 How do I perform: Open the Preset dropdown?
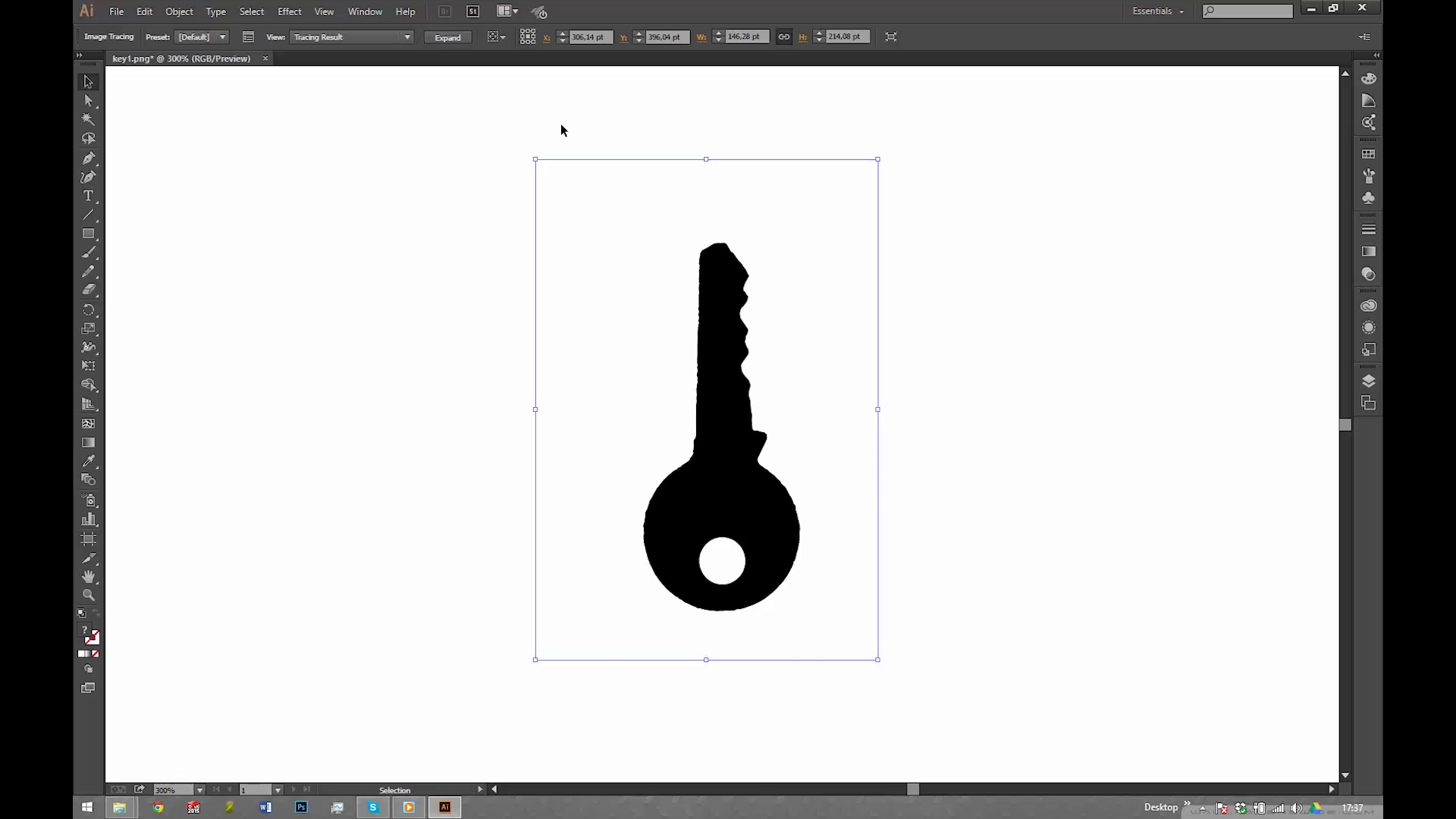(x=222, y=36)
